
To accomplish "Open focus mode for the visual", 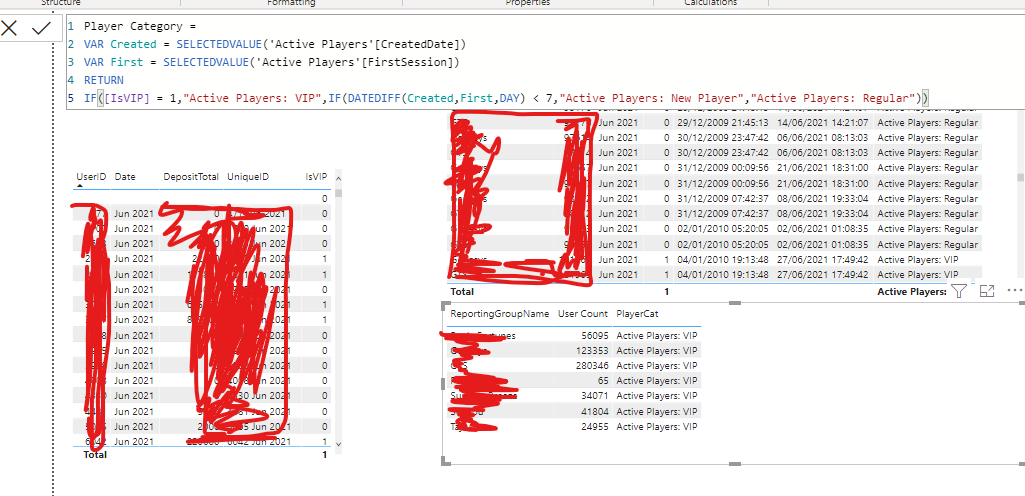I will click(x=987, y=291).
